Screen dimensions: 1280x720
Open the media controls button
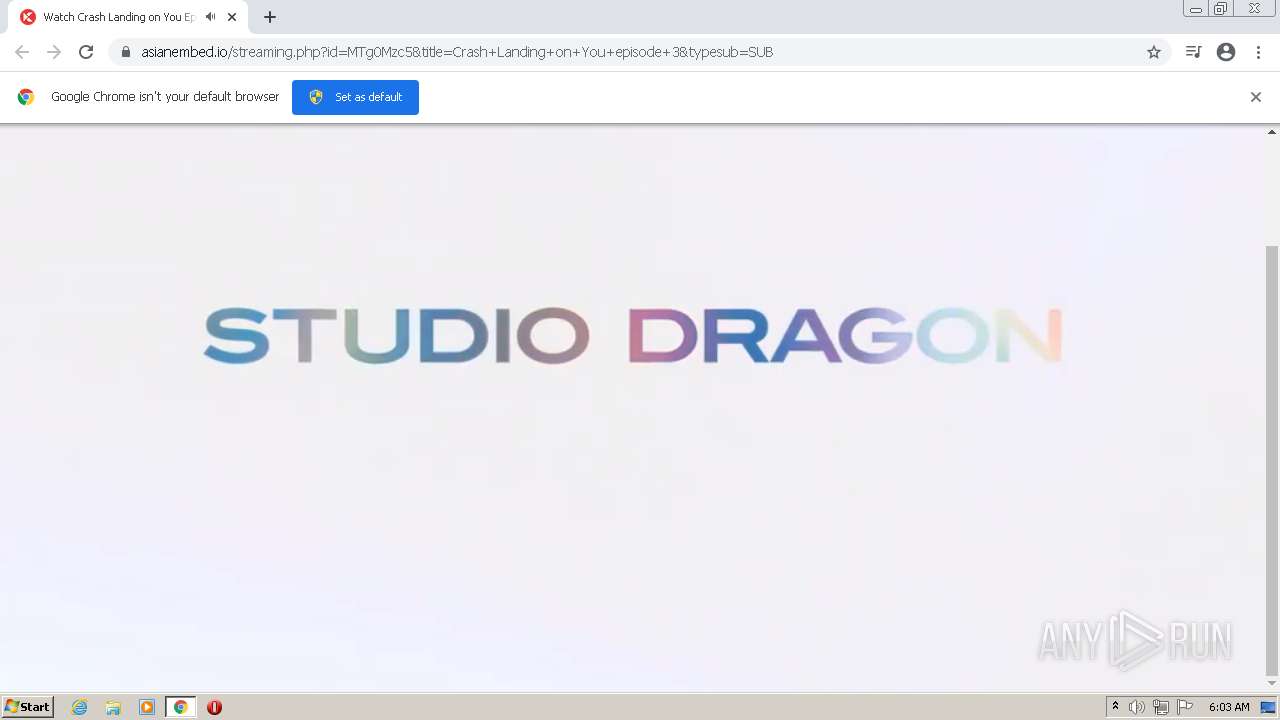pos(1193,52)
